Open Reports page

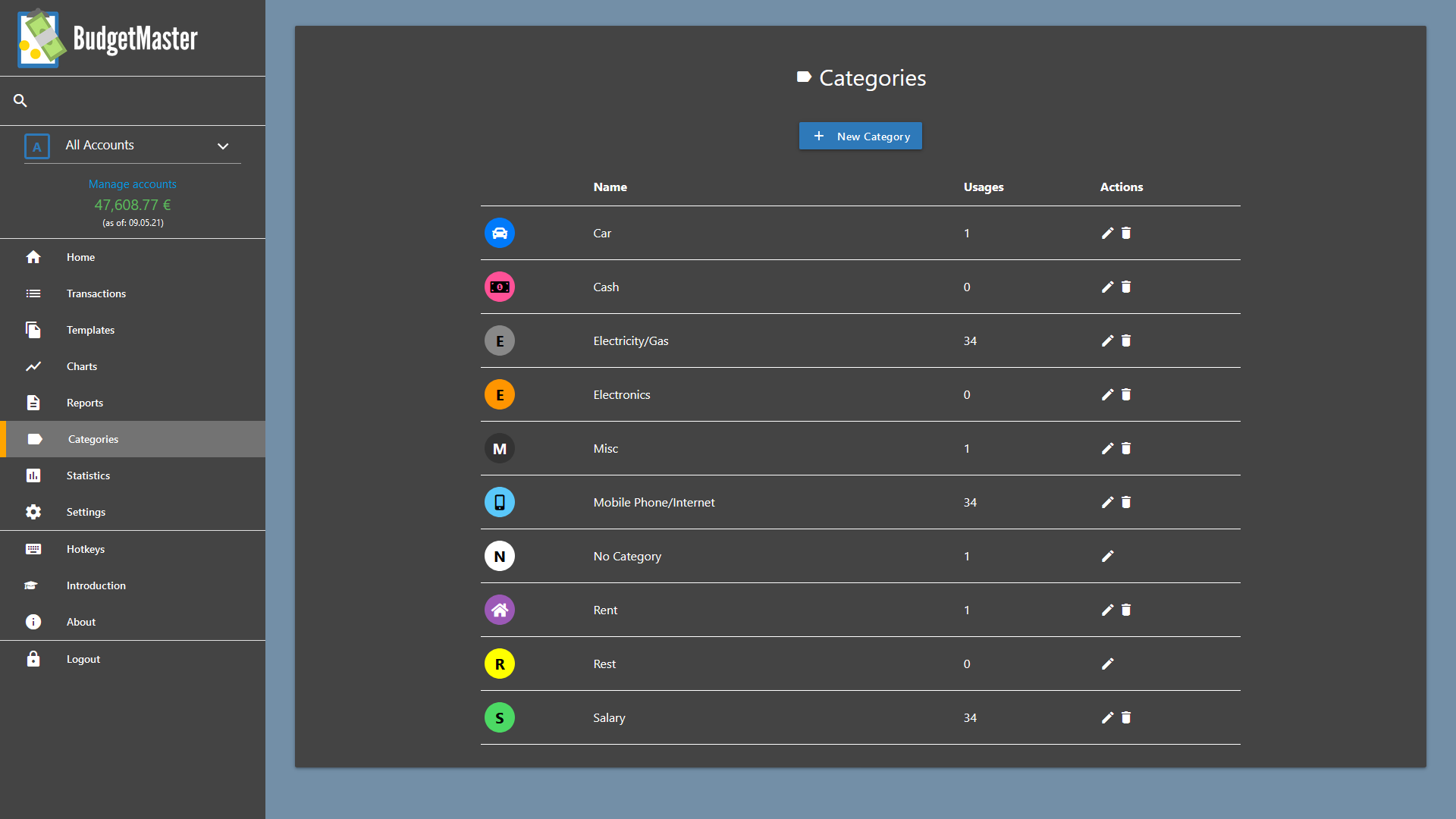click(133, 403)
